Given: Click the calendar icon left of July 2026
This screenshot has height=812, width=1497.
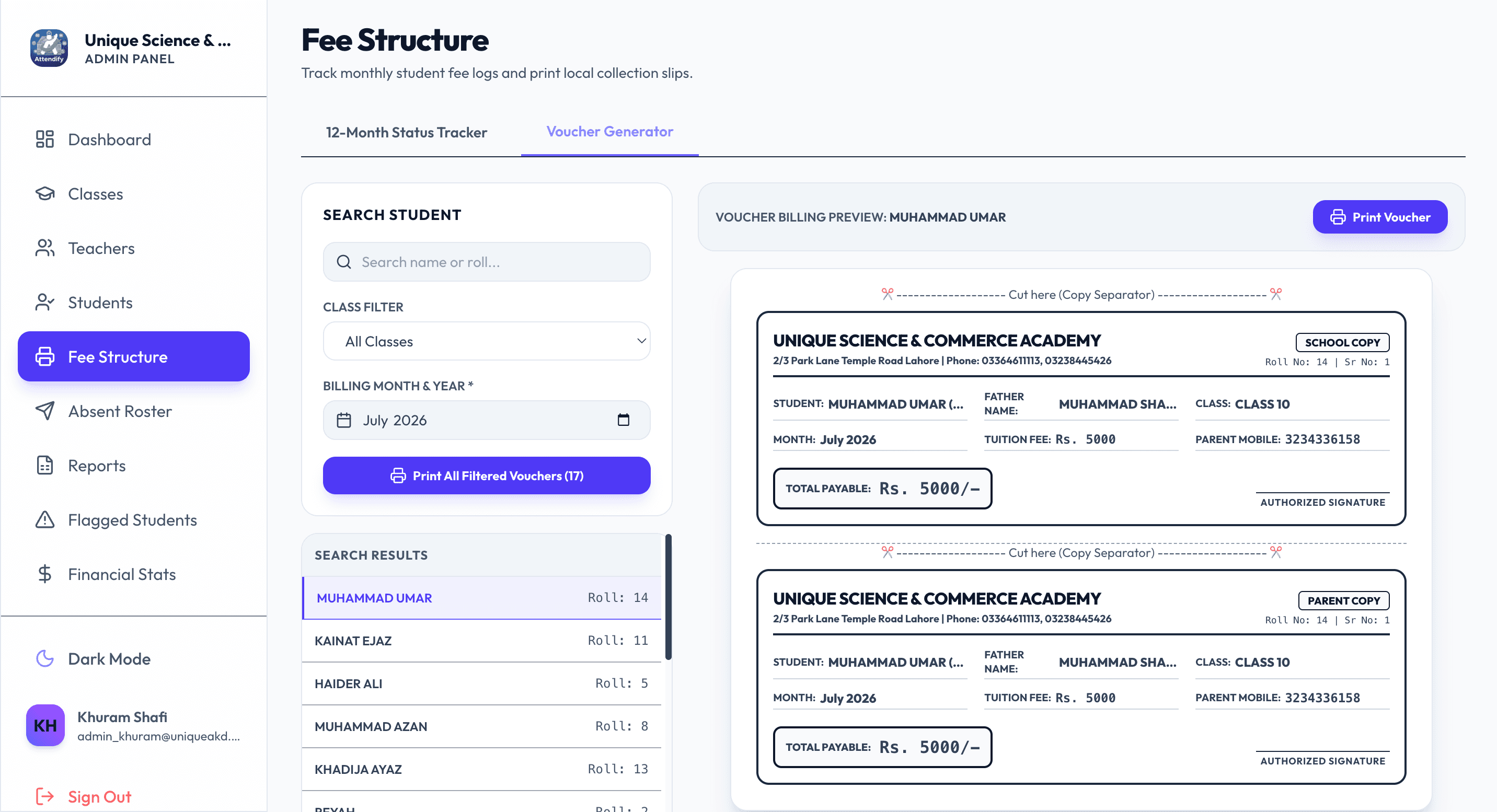Looking at the screenshot, I should (x=344, y=420).
